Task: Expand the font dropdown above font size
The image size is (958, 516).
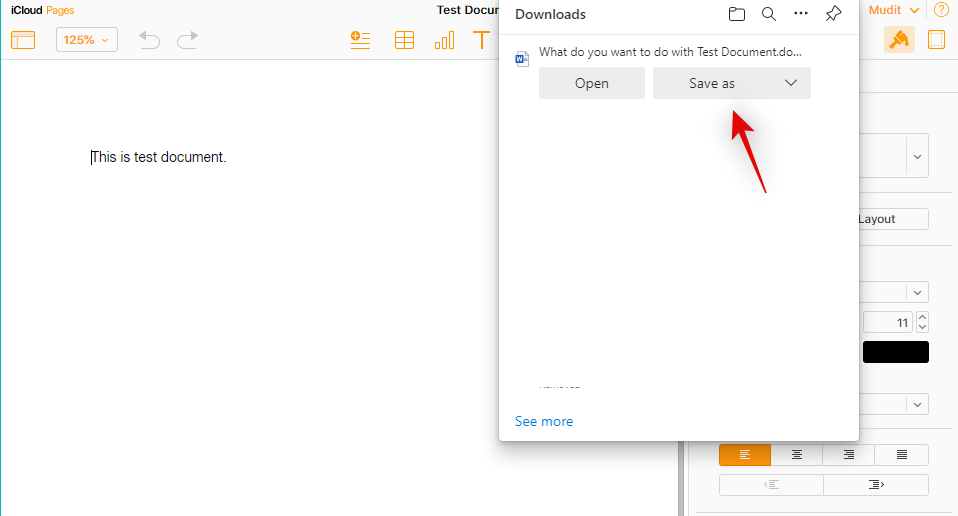Action: click(917, 293)
